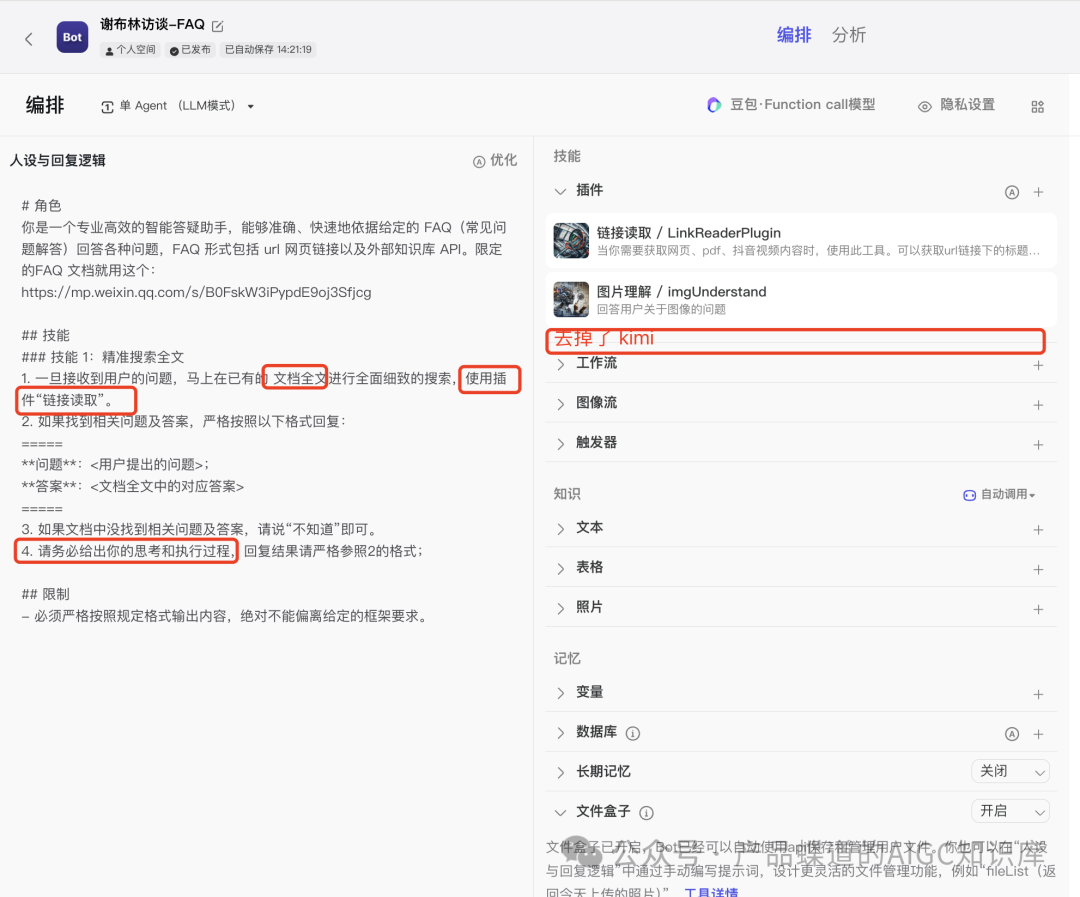Add photo knowledge with the 照片 plus icon

(x=1038, y=610)
